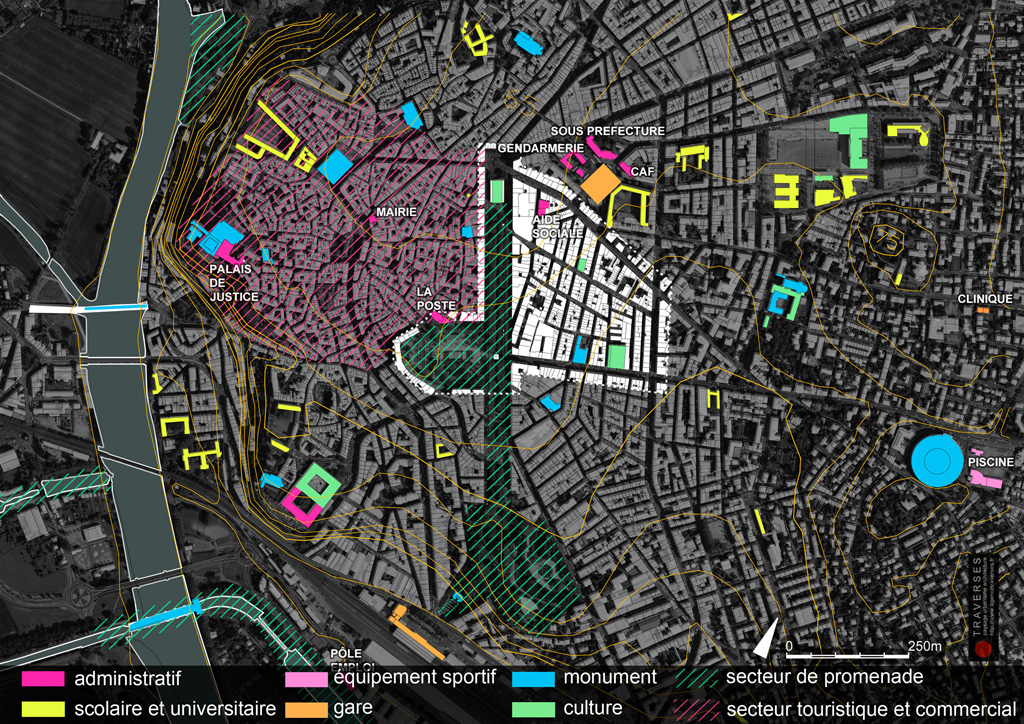Click the GENDARMERIE map label
Screen dimensions: 1024x724
coord(541,149)
